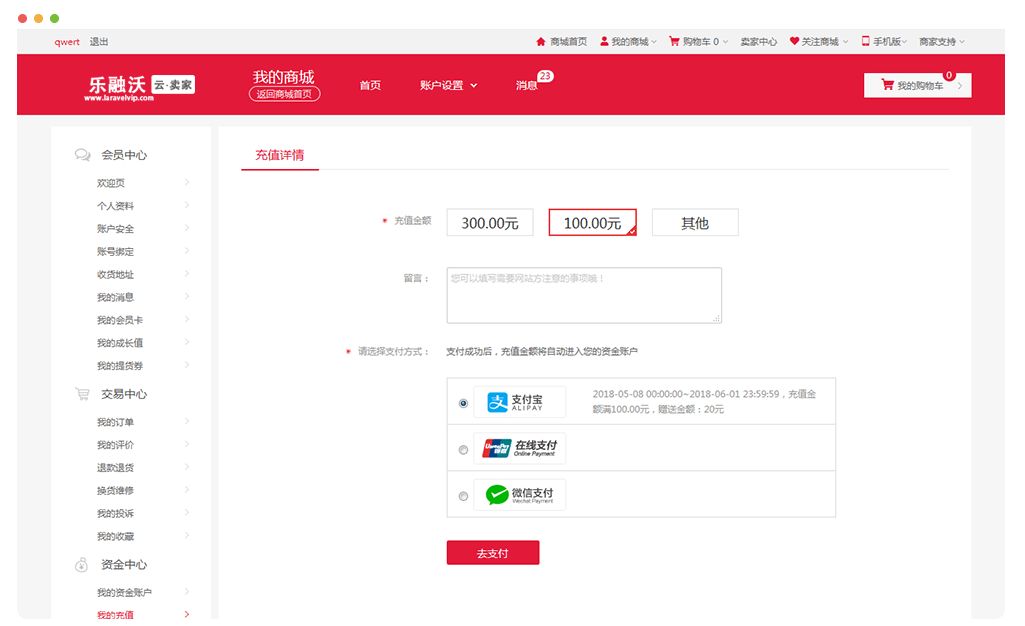Click the 退出 logout link
This screenshot has width=1025, height=626.
click(99, 42)
